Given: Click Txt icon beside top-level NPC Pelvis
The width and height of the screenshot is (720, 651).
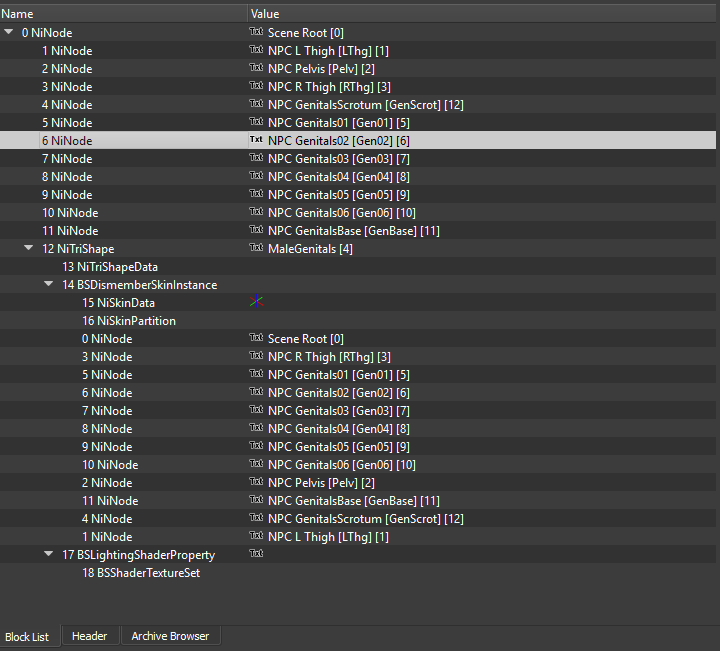Looking at the screenshot, I should pos(256,67).
